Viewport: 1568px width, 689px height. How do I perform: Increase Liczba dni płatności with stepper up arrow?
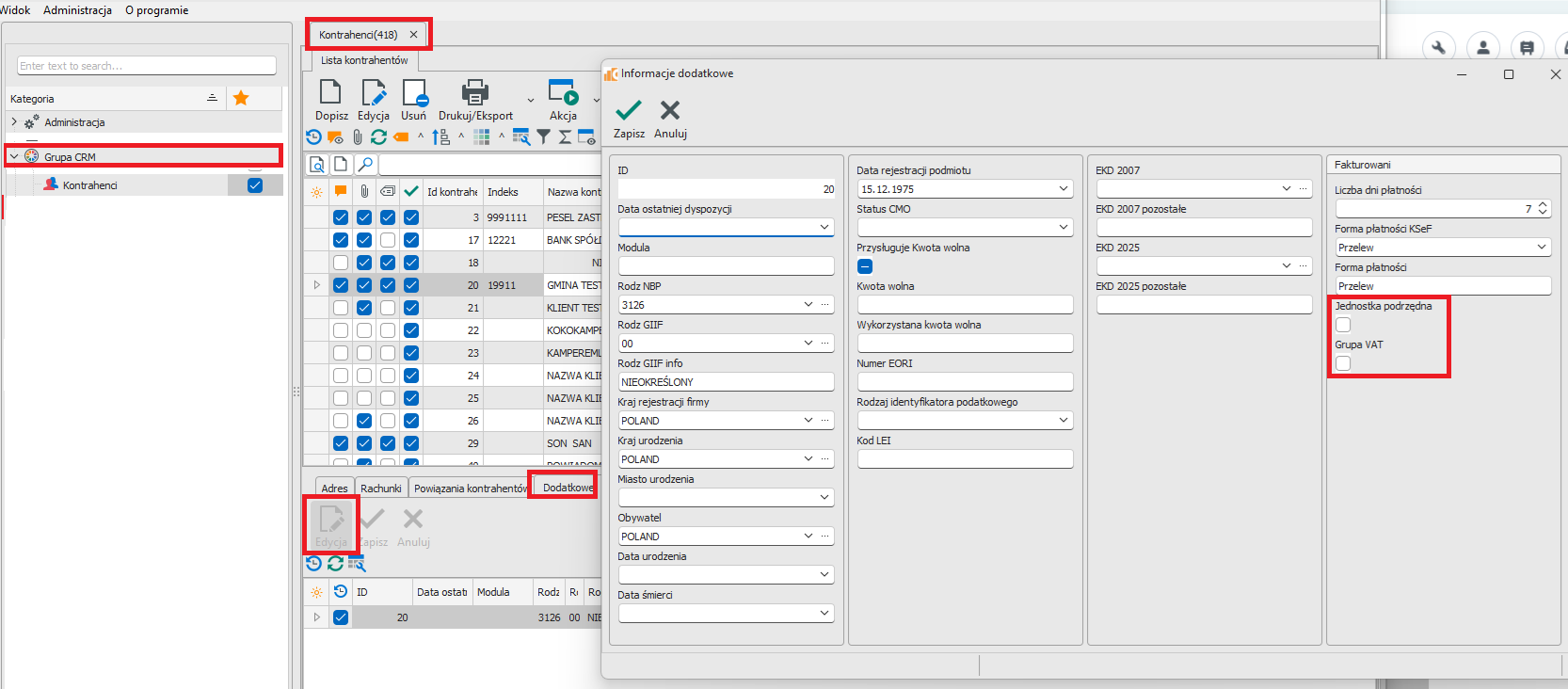click(1543, 204)
